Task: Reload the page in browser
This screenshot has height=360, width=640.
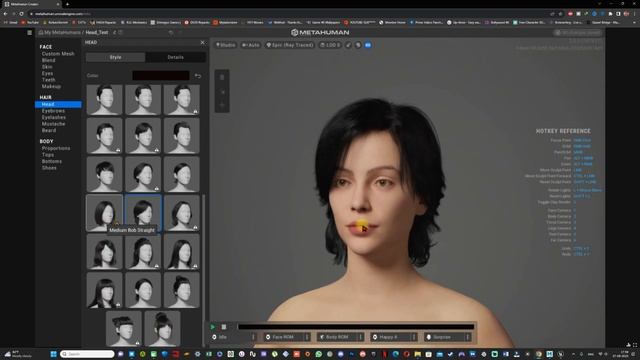Action: tap(22, 13)
